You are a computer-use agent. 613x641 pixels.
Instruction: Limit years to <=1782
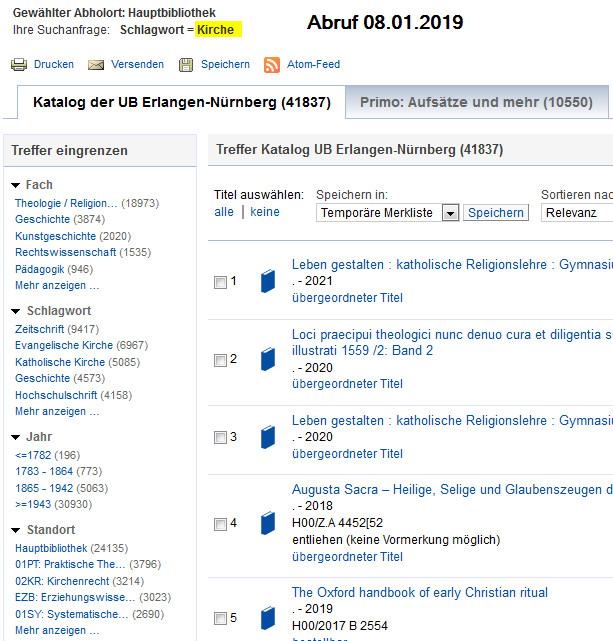tap(33, 455)
